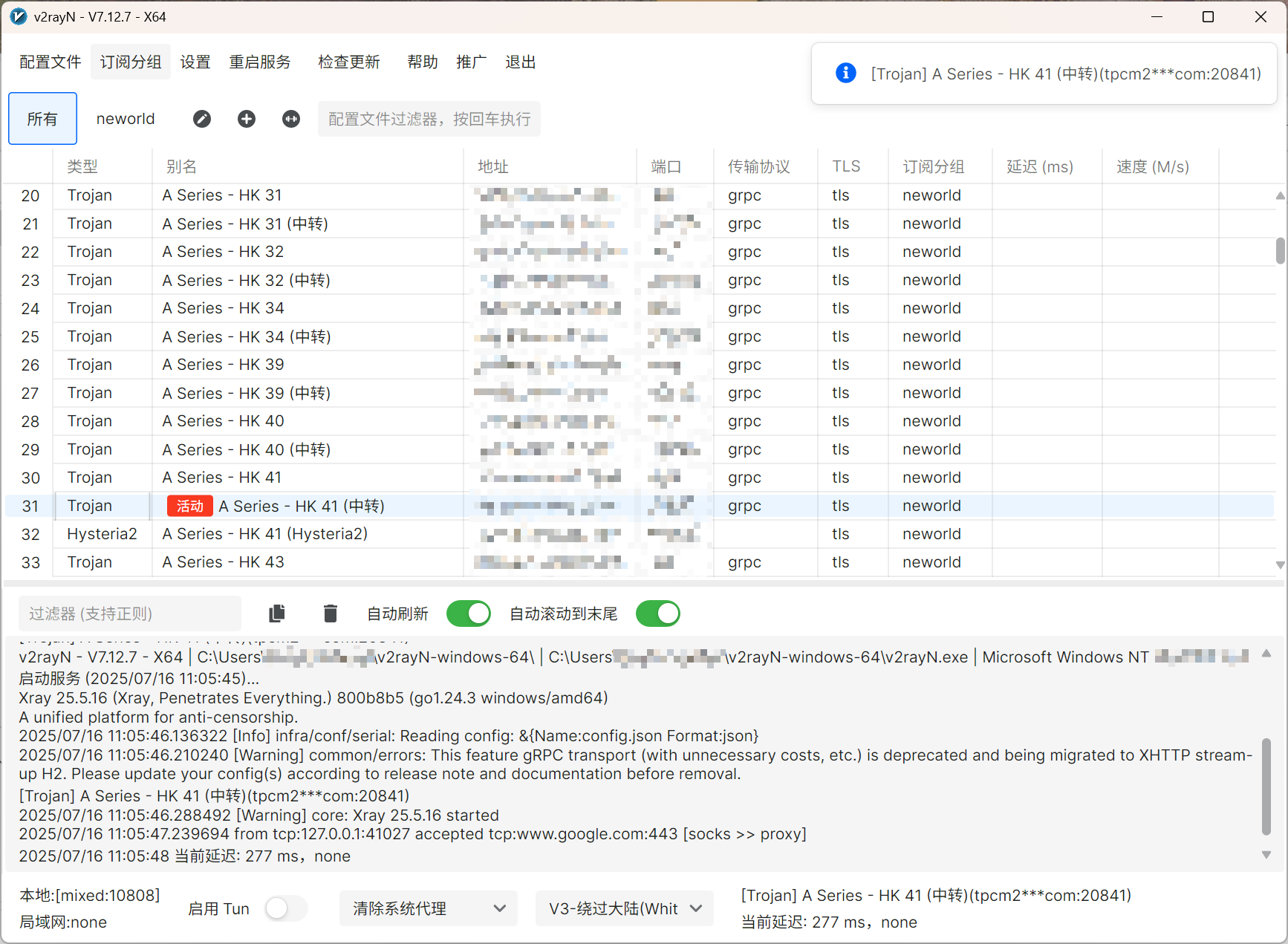Focus the 配置文件过滤器 input field

[x=429, y=119]
